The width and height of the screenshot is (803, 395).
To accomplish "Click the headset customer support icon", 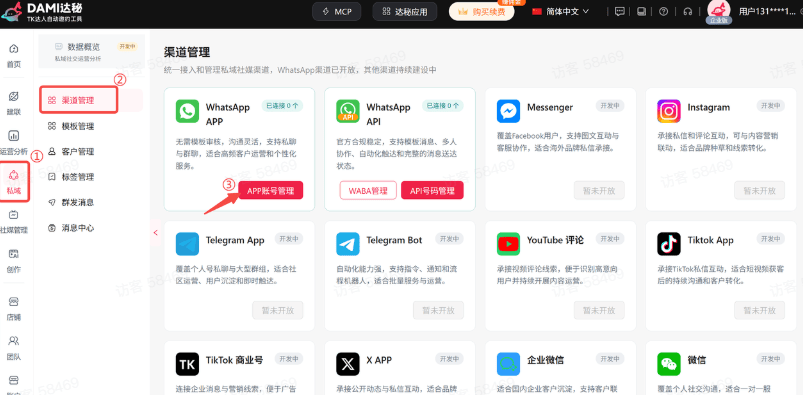I will tap(688, 12).
